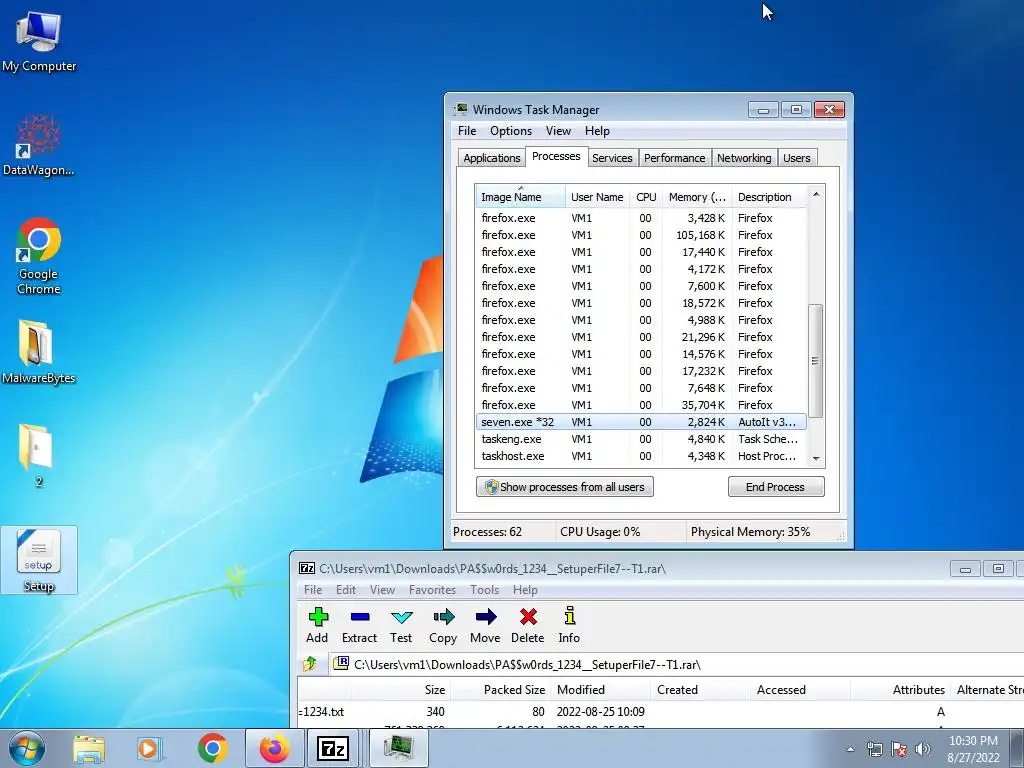This screenshot has width=1024, height=768.
Task: Switch to the Services tab
Action: coord(612,158)
